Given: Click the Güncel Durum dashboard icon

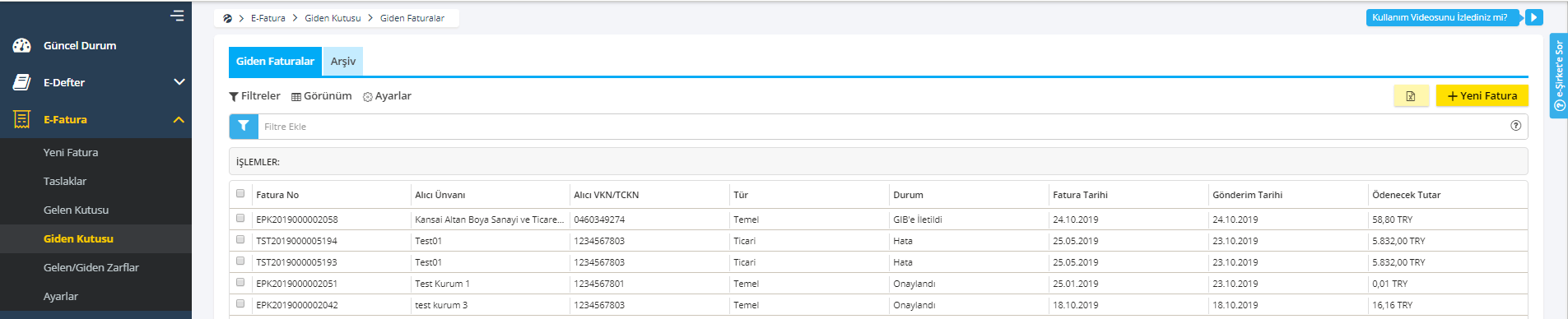Looking at the screenshot, I should click(22, 45).
